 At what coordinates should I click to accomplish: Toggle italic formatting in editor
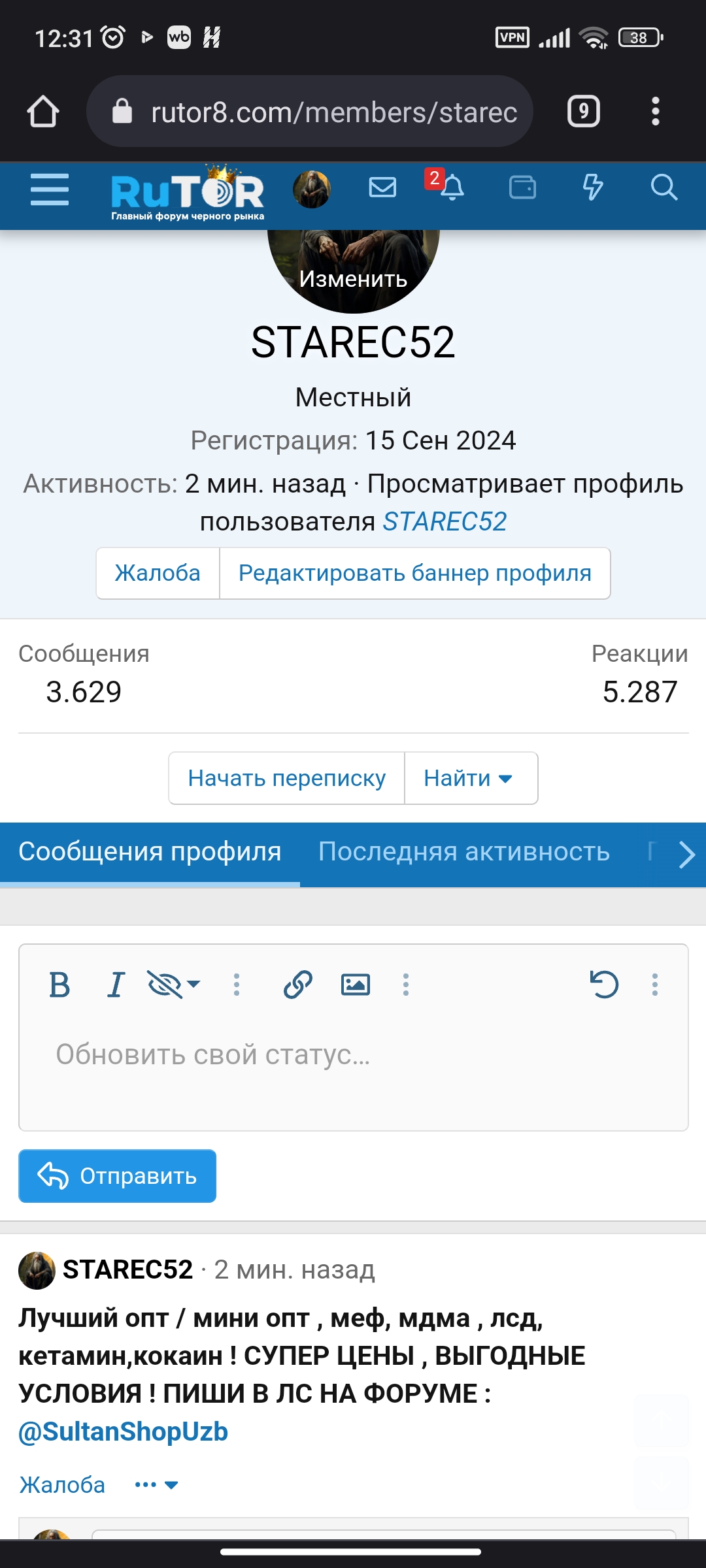pyautogui.click(x=116, y=985)
